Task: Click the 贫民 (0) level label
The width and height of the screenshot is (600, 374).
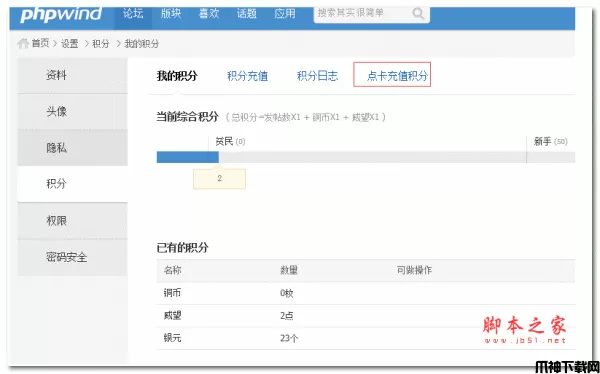Action: point(230,142)
